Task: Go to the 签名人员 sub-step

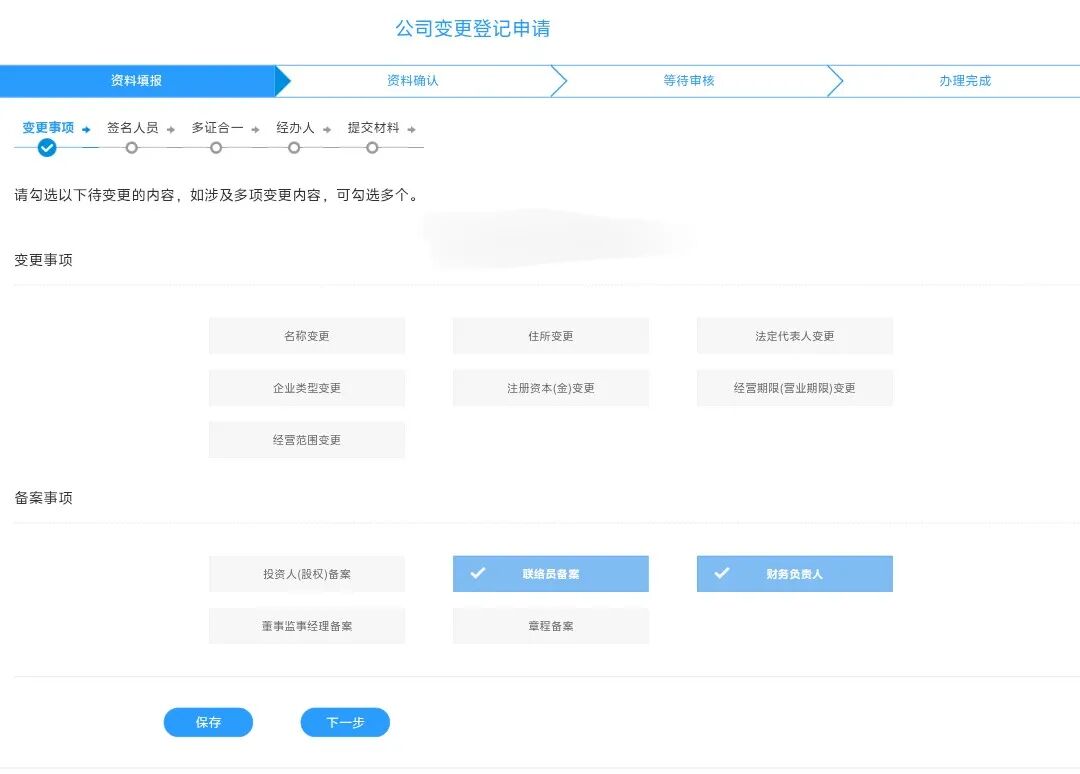Action: pos(132,127)
